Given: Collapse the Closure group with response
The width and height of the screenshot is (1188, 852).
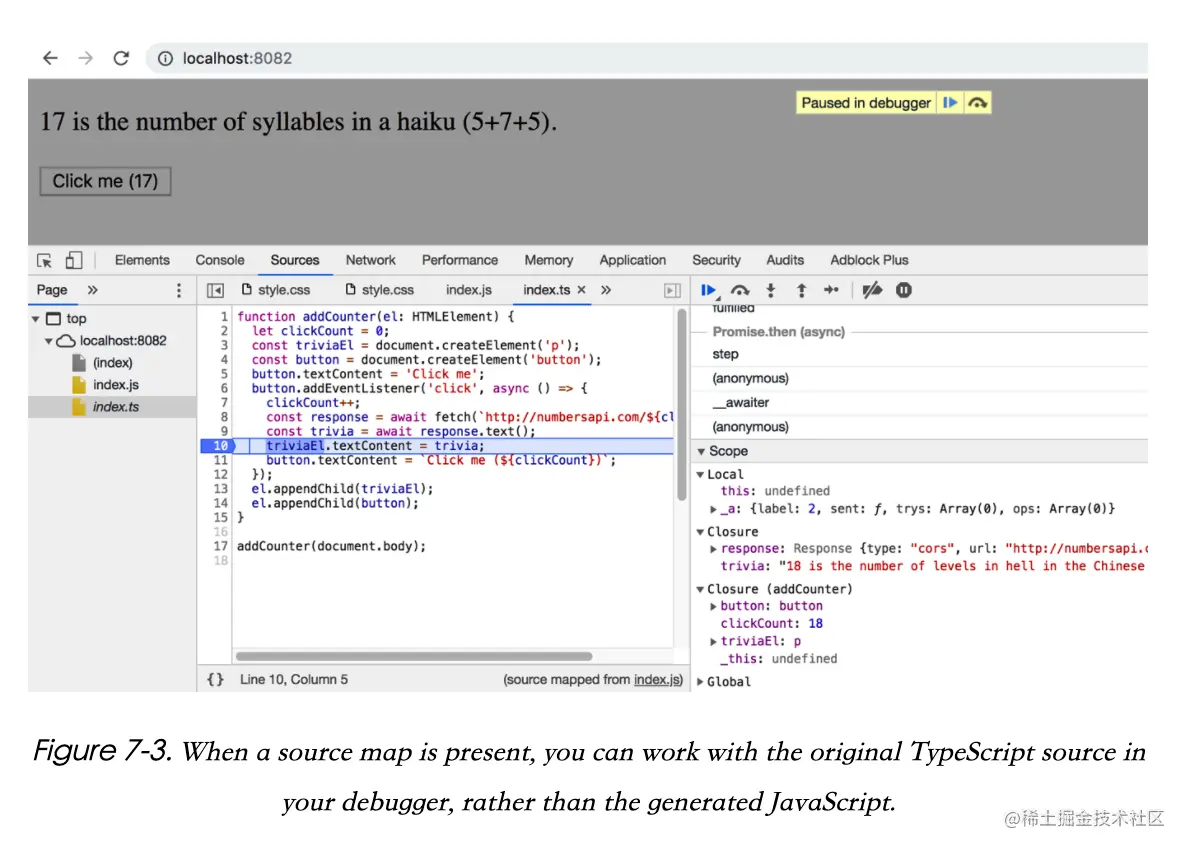Looking at the screenshot, I should [700, 532].
